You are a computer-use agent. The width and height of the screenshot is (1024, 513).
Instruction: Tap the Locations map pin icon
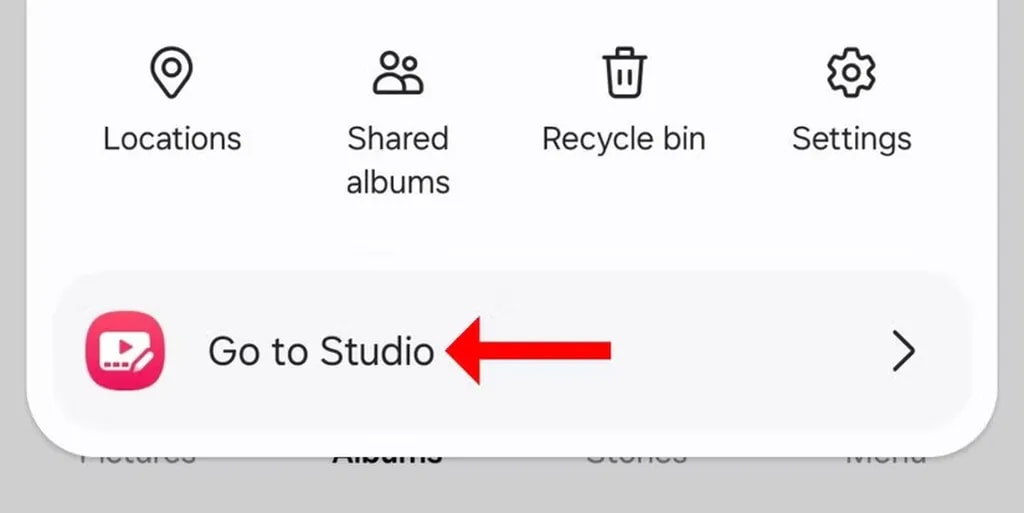[x=171, y=72]
